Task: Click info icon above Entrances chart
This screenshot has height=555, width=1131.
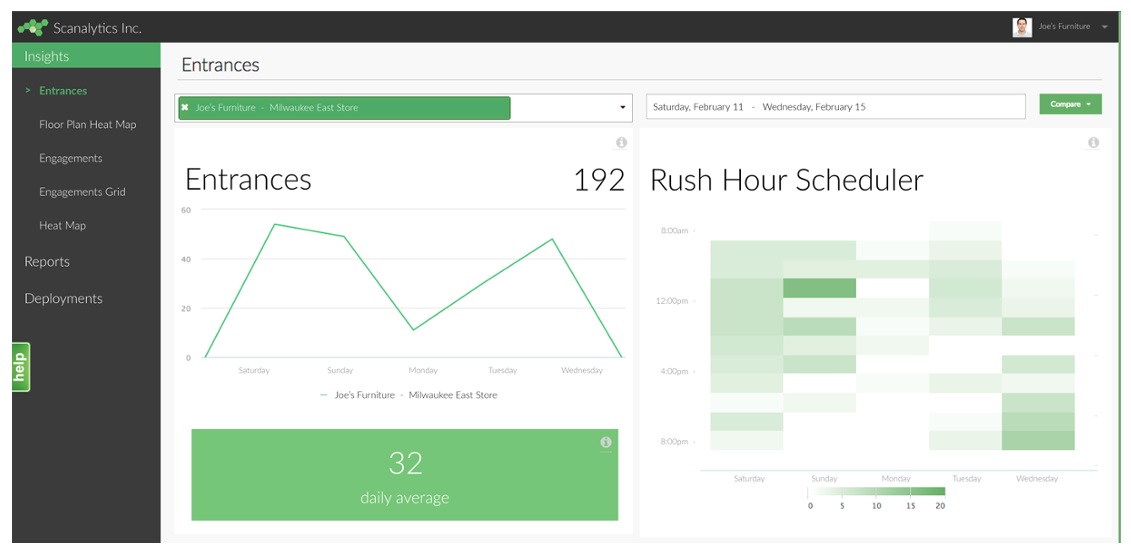Action: [621, 143]
